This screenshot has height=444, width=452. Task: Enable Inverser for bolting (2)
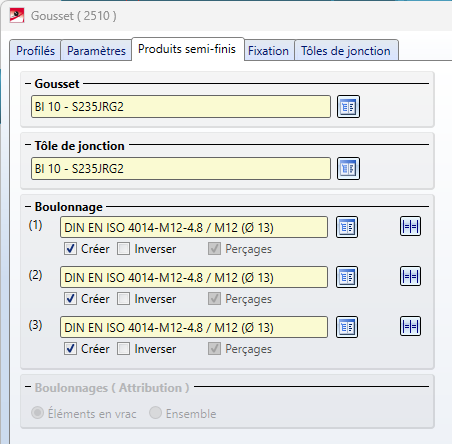pyautogui.click(x=123, y=299)
